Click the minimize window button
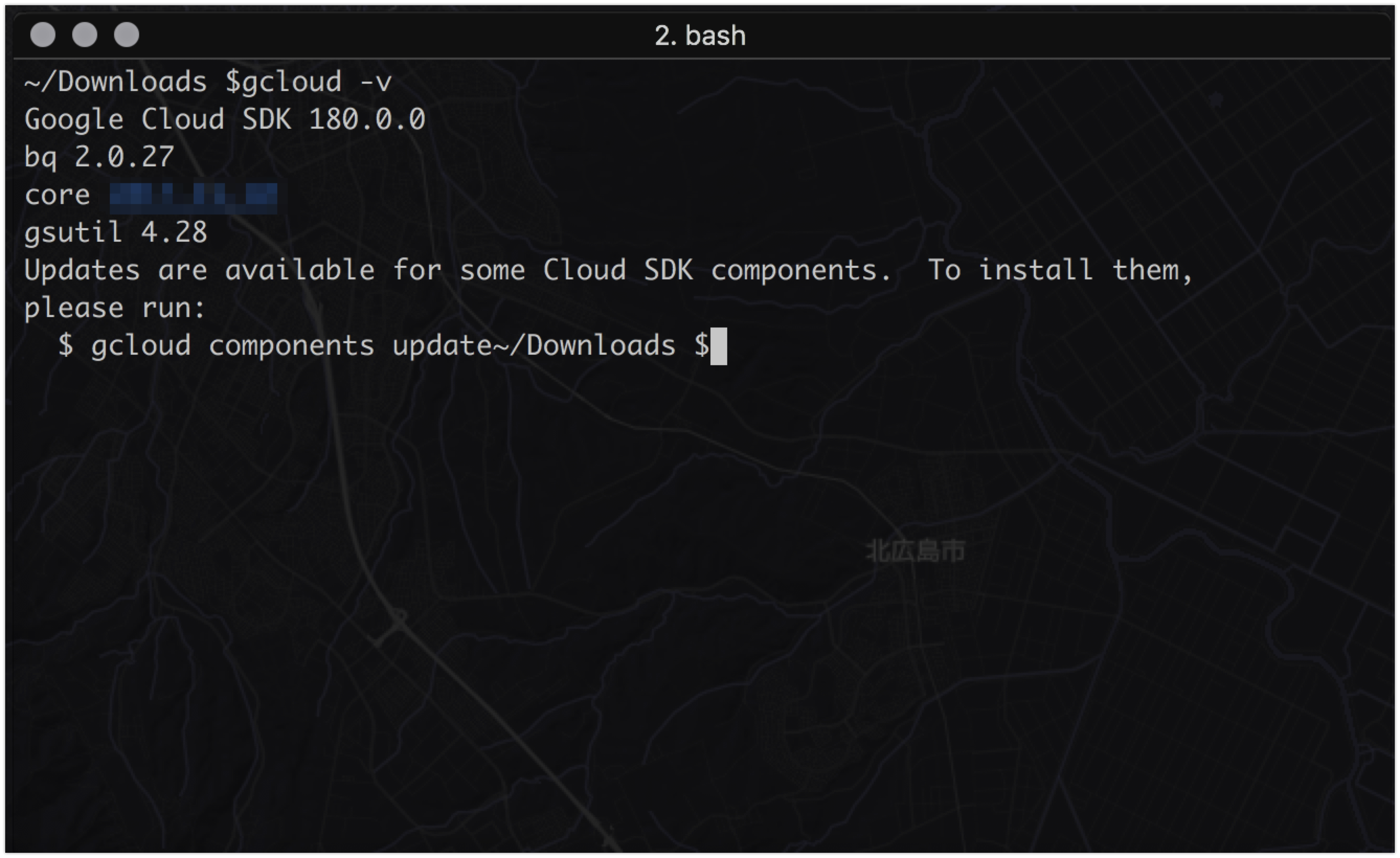 85,35
